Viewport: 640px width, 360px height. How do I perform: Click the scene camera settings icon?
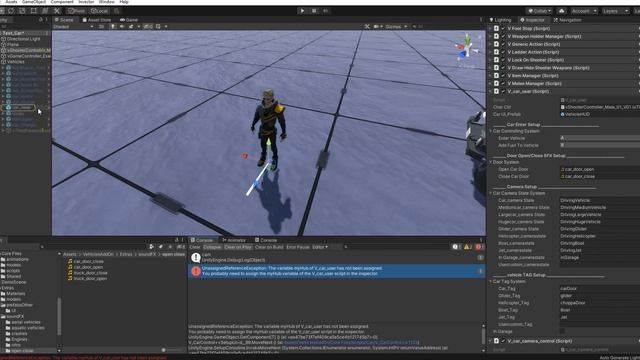coord(376,27)
